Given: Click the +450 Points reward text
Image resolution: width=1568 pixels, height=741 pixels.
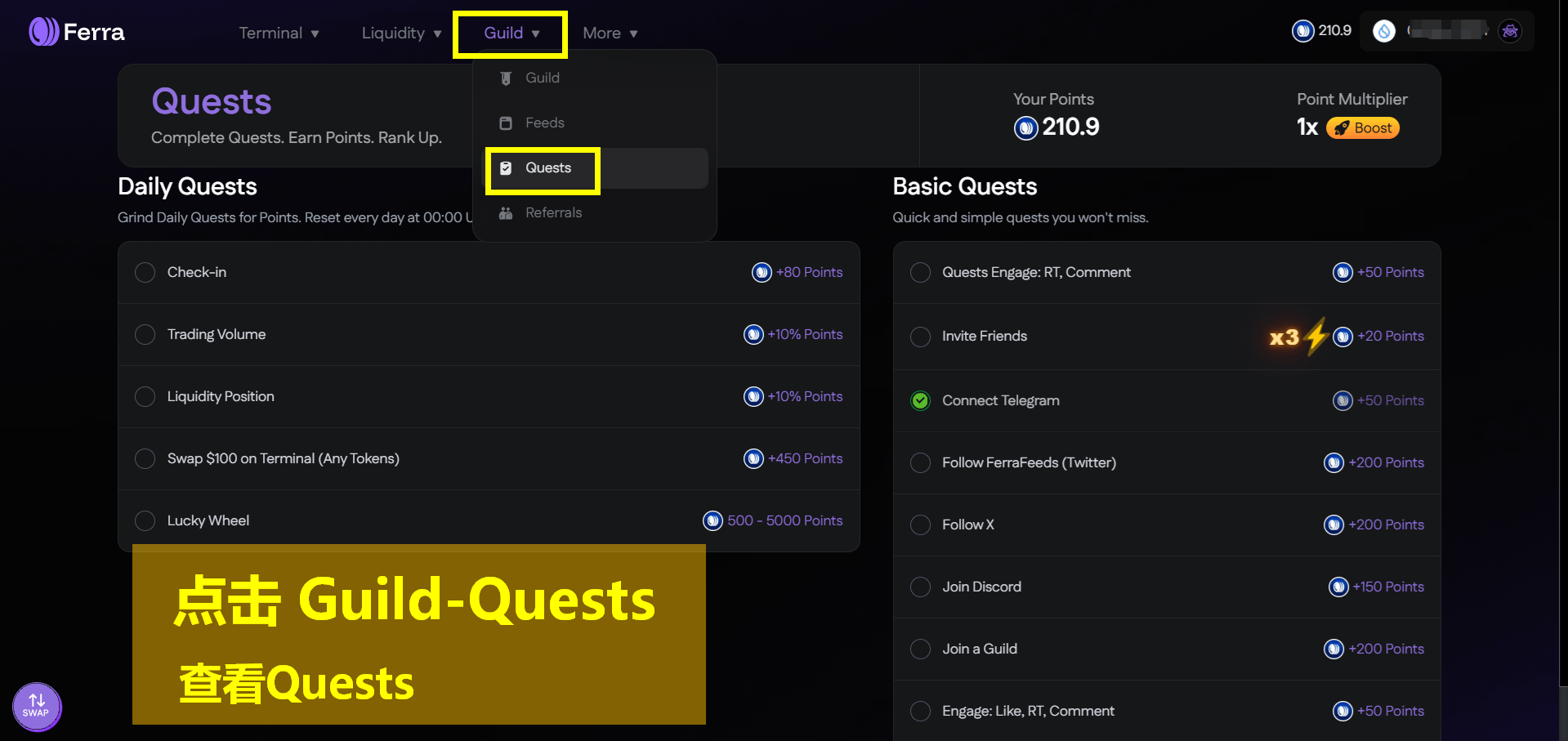Looking at the screenshot, I should [x=805, y=458].
